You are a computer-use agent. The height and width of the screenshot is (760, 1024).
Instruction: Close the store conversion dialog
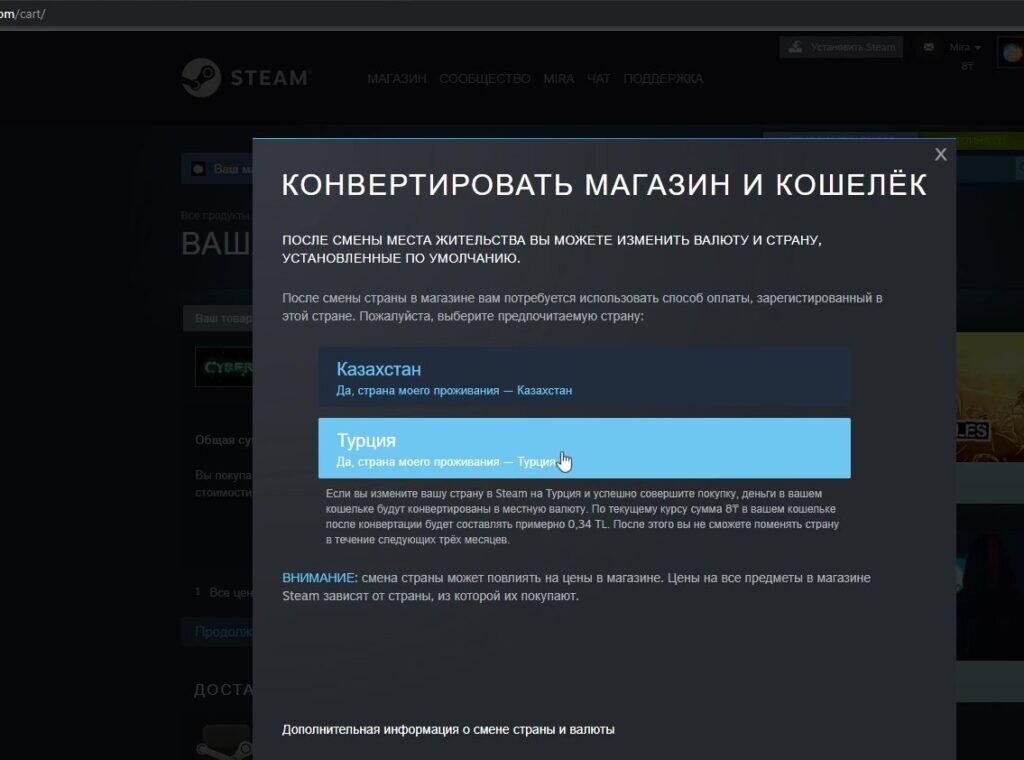(x=940, y=155)
